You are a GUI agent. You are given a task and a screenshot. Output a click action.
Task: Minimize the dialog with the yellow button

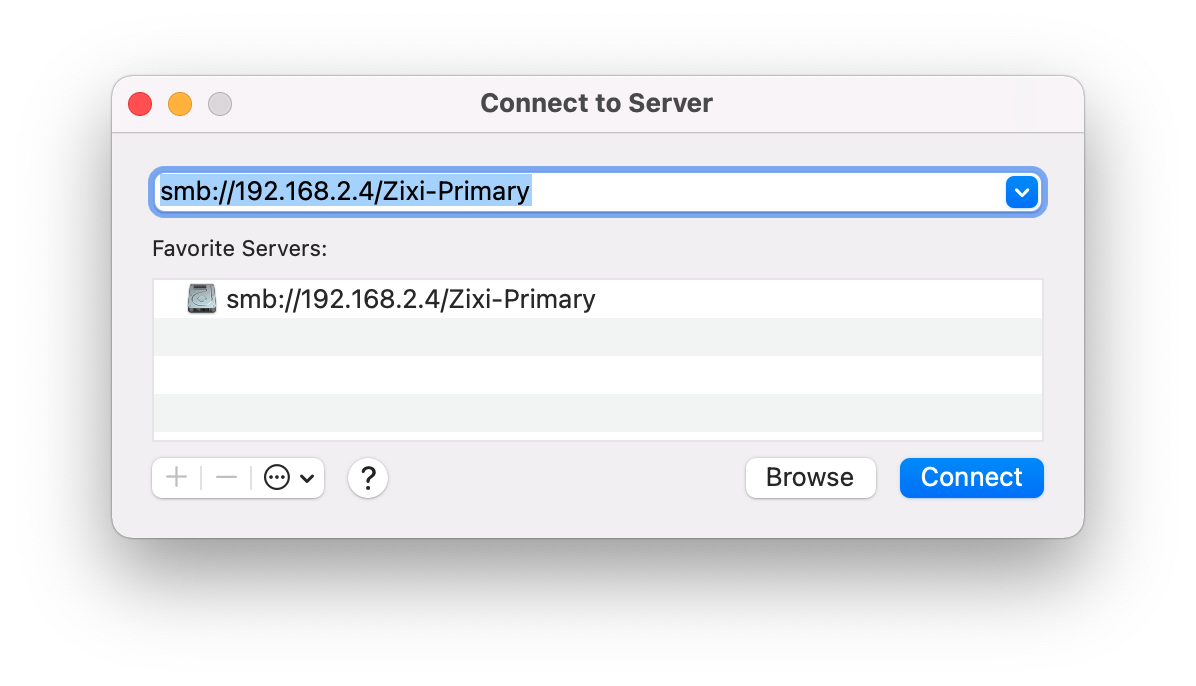pyautogui.click(x=180, y=104)
